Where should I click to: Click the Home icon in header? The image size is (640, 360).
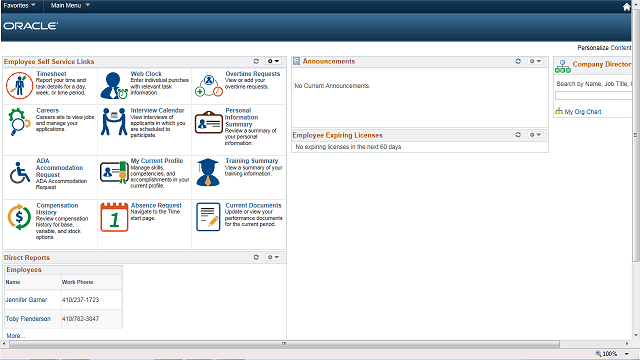627,7
